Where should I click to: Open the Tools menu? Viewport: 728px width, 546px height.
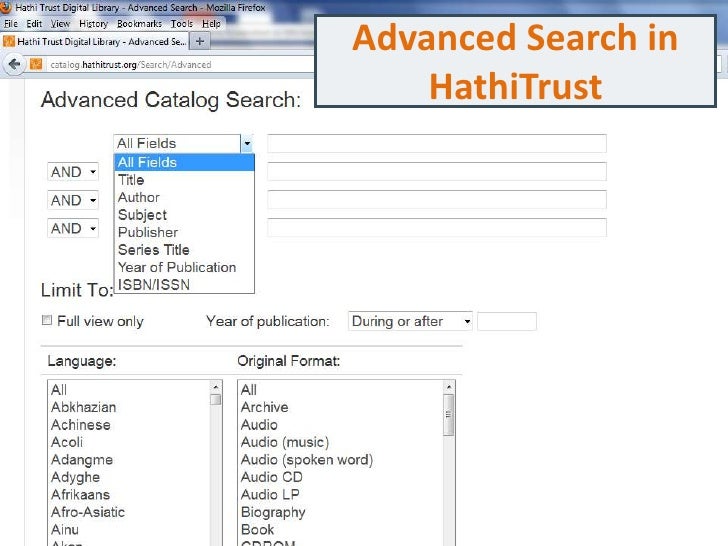point(182,24)
